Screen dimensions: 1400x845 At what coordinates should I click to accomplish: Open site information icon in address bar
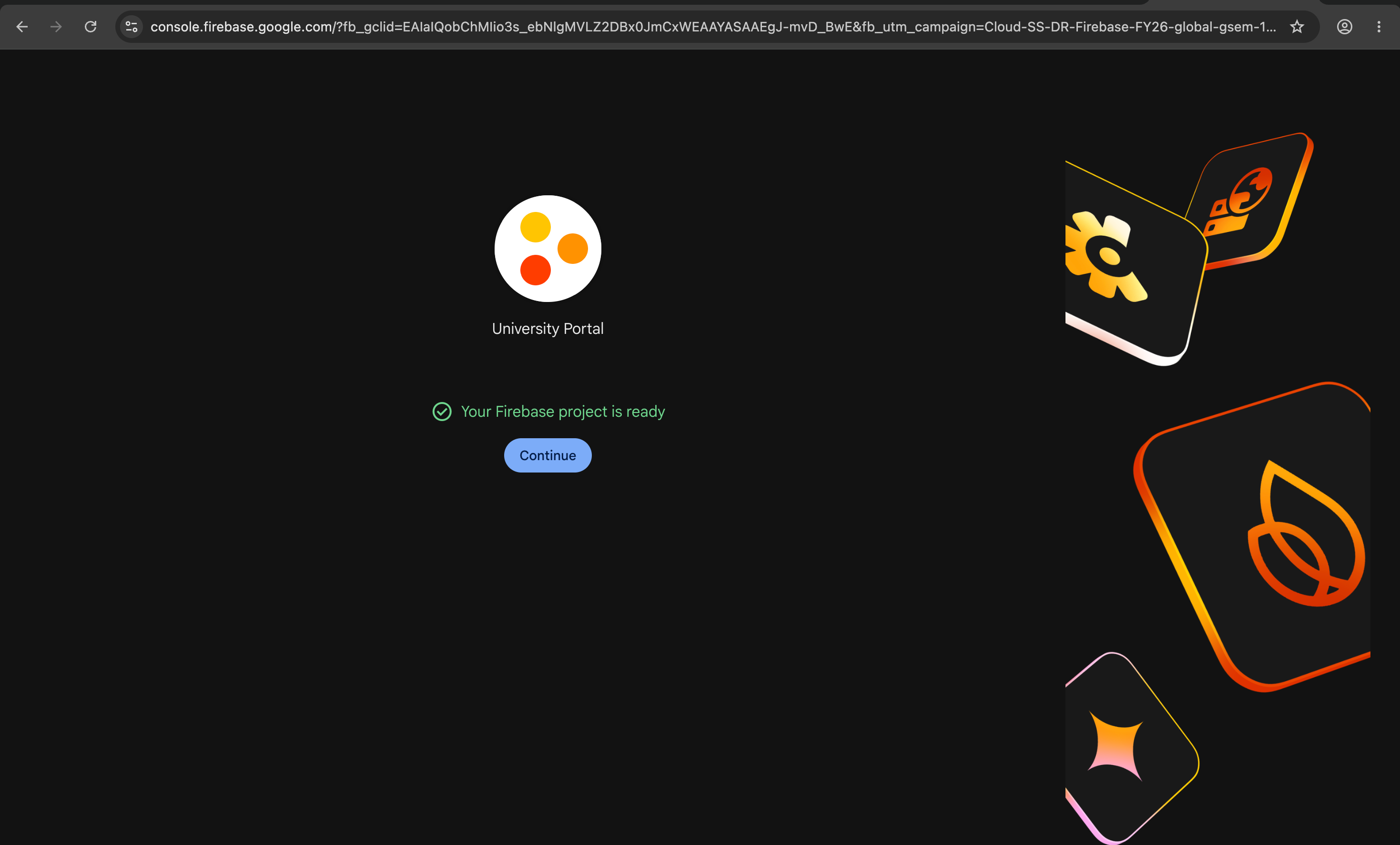132,27
